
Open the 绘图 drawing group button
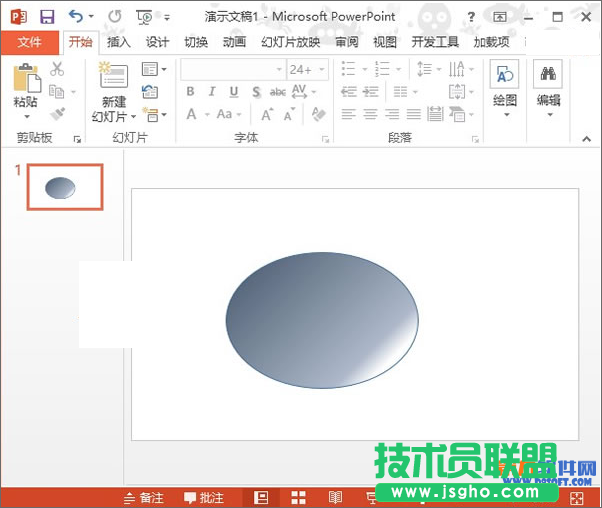pos(504,89)
